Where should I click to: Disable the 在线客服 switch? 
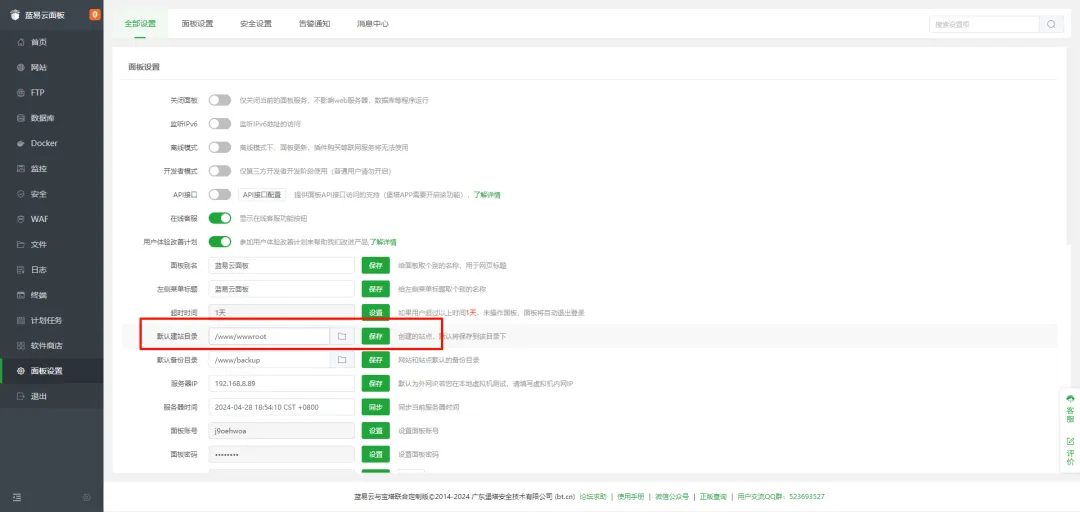point(219,218)
